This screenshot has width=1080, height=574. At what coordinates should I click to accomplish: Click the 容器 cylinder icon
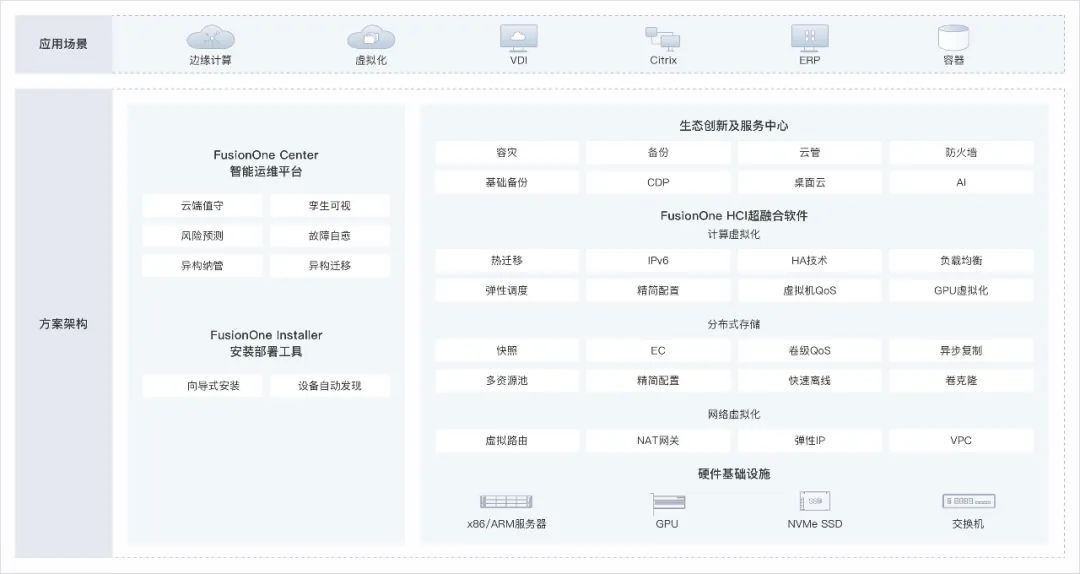953,38
